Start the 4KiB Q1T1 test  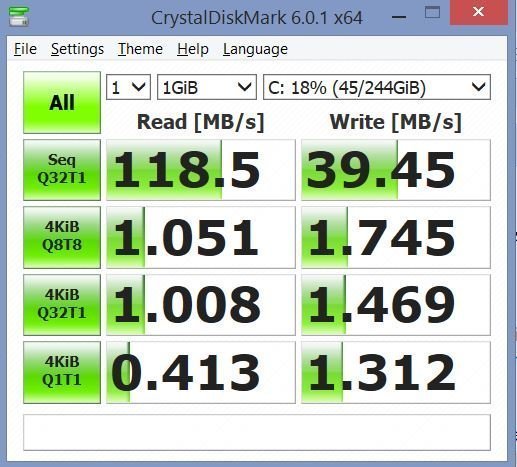[62, 372]
